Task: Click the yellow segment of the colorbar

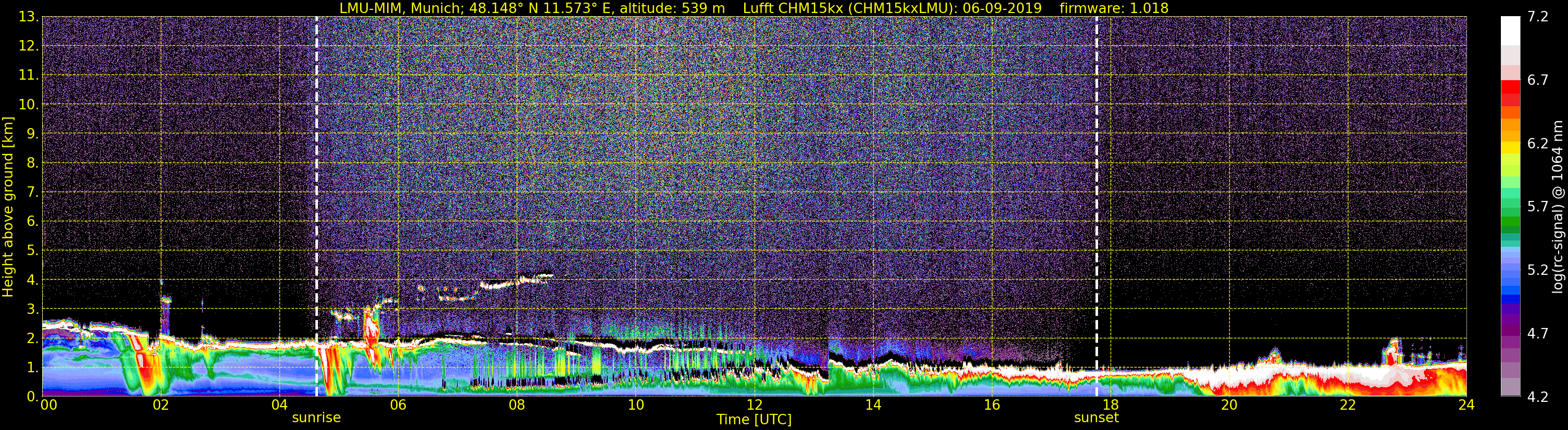Action: pos(1510,148)
